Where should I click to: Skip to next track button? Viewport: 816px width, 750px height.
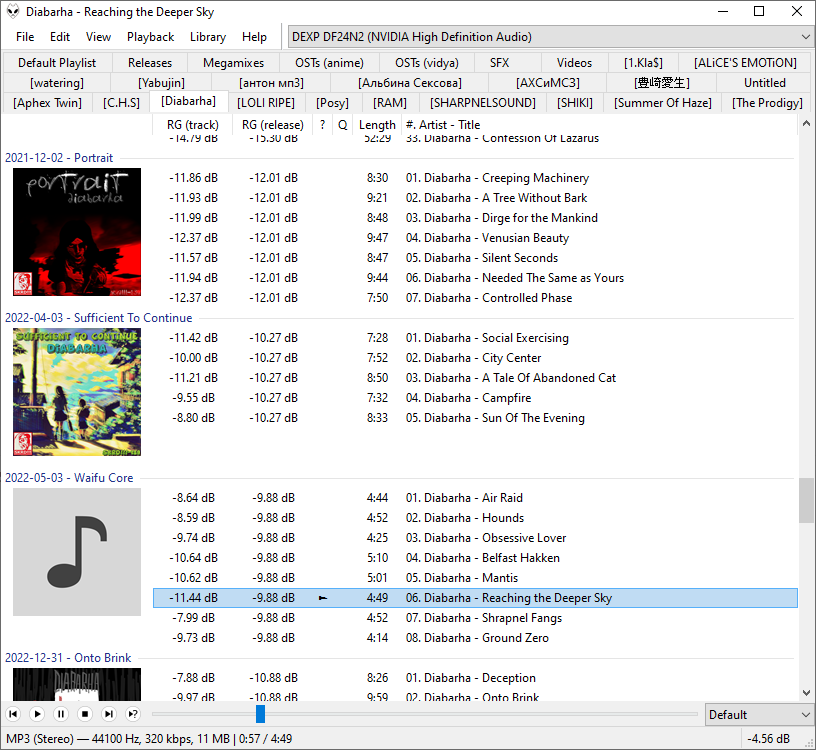point(109,714)
